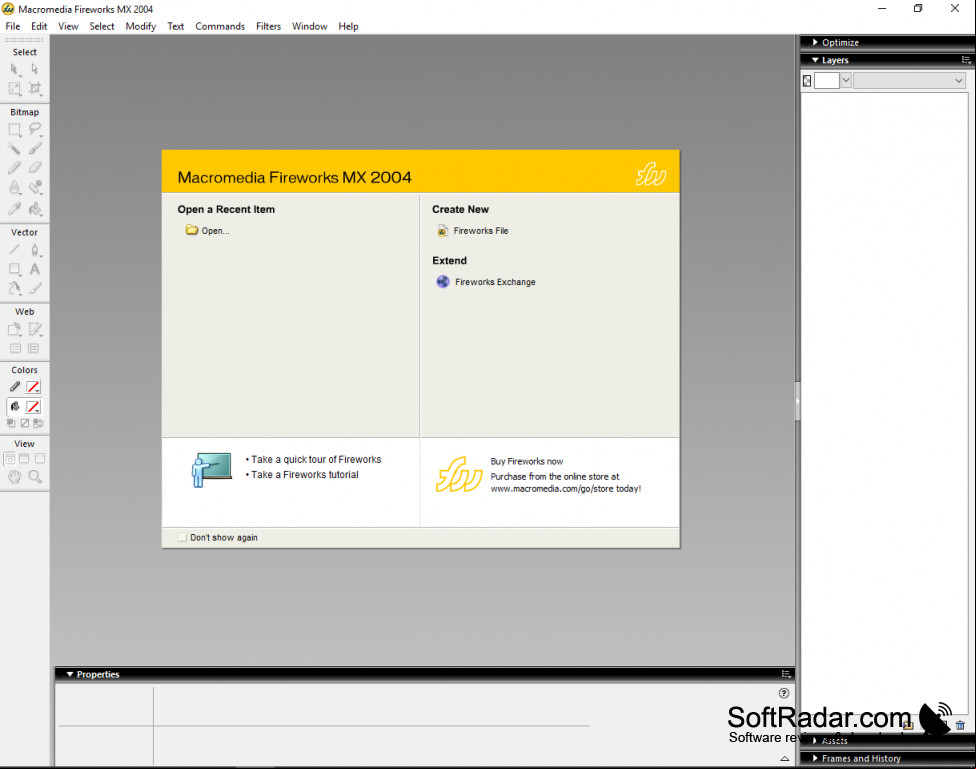This screenshot has width=976, height=769.
Task: Select the Blur tool
Action: [x=14, y=187]
